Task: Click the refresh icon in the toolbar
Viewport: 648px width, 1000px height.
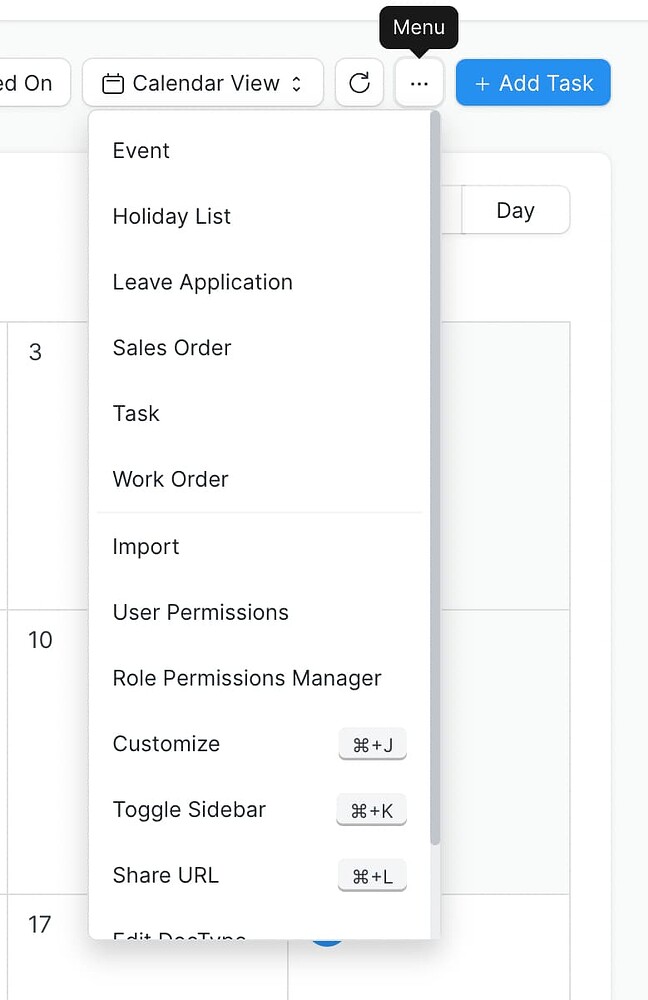Action: pyautogui.click(x=359, y=83)
